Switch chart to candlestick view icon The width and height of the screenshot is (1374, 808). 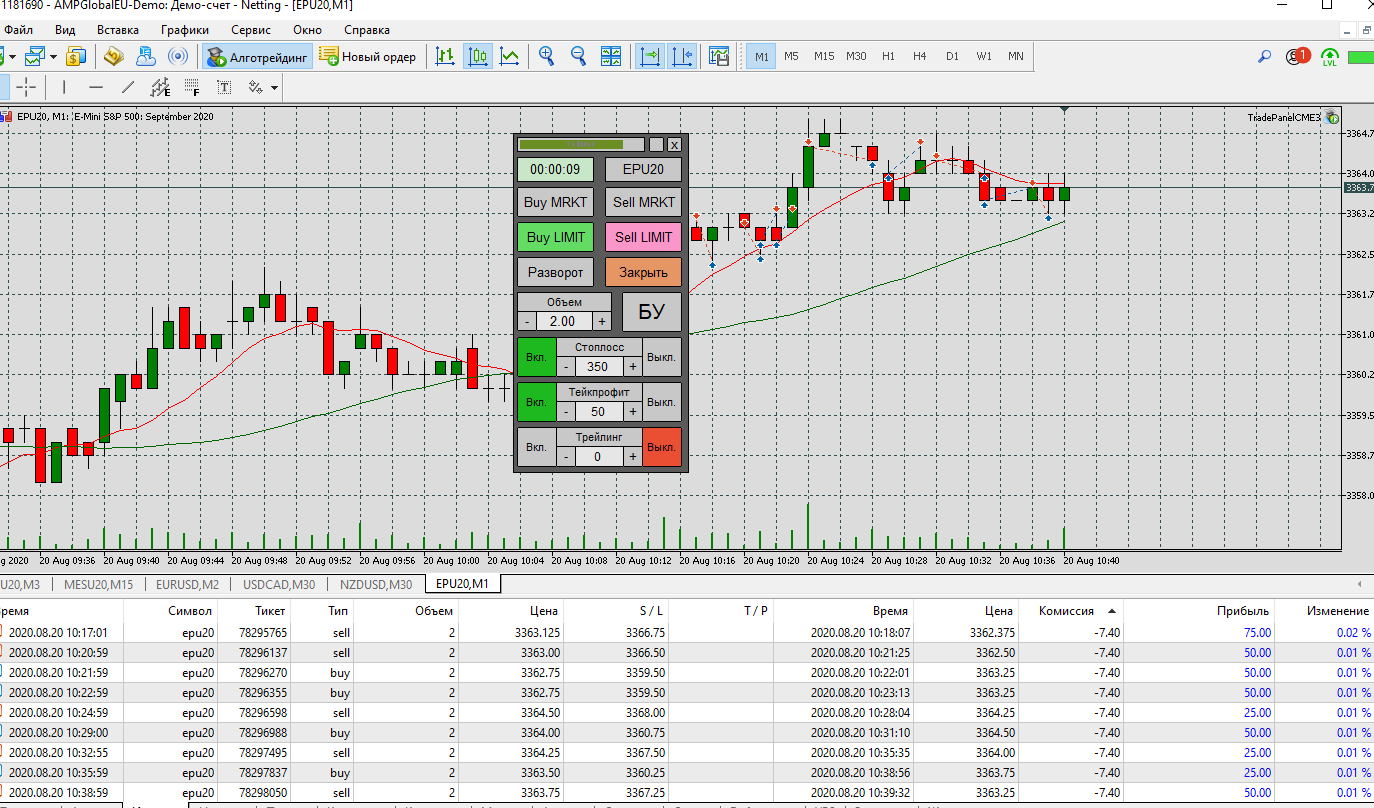pos(478,57)
